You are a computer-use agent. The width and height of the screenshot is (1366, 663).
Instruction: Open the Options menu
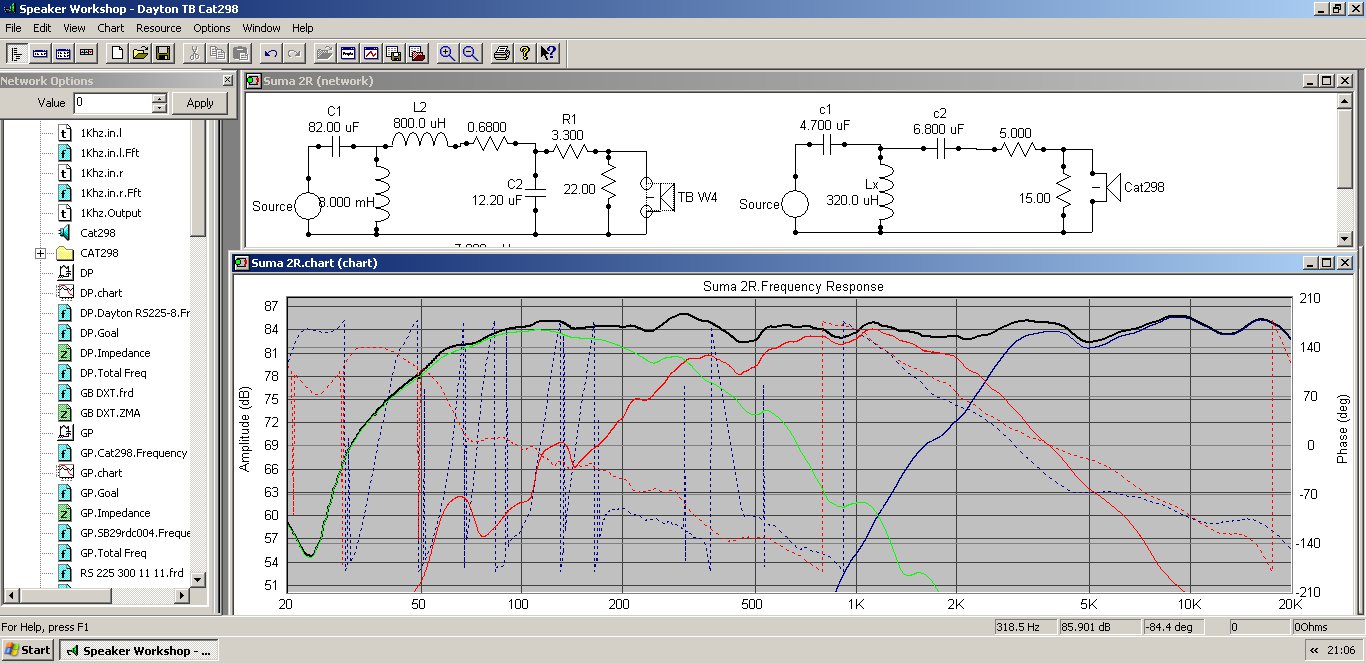pyautogui.click(x=212, y=28)
